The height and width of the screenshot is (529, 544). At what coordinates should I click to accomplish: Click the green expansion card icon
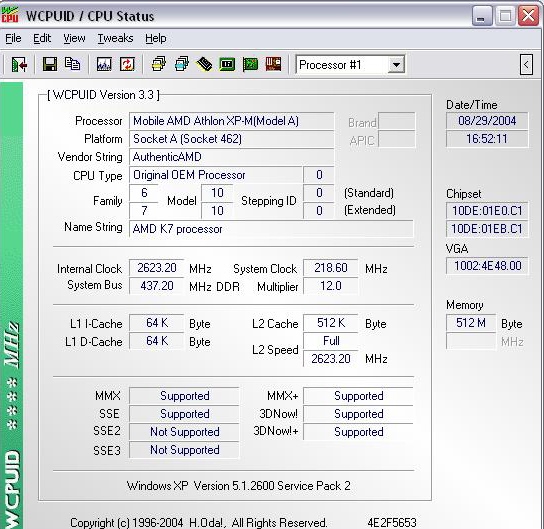[x=250, y=65]
